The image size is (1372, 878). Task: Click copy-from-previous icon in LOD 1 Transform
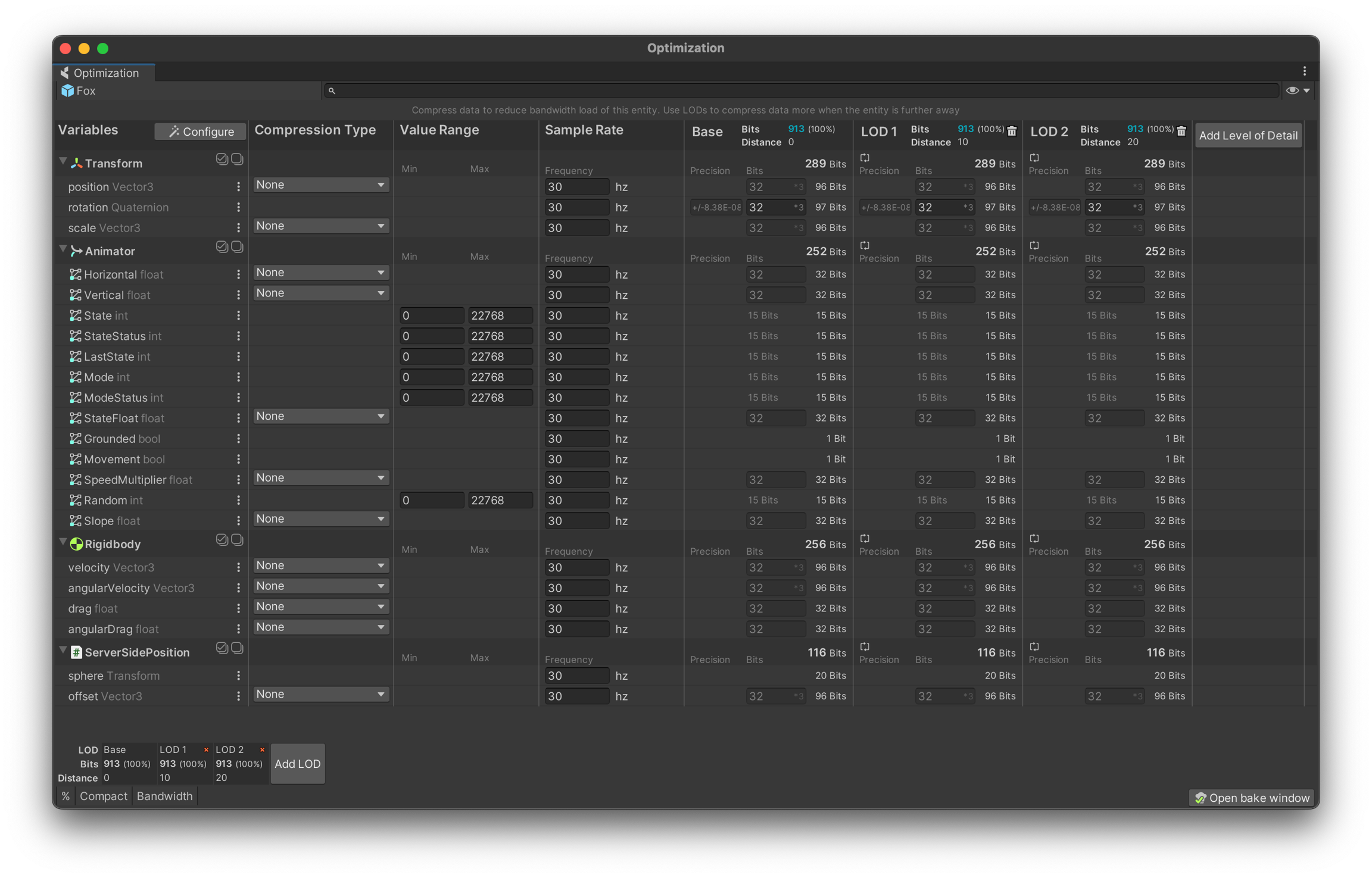[865, 158]
